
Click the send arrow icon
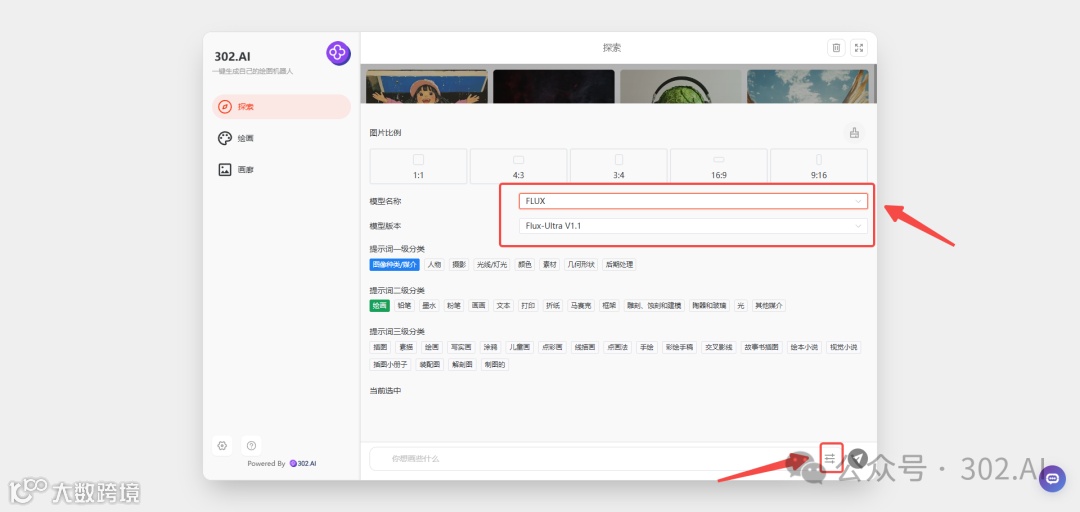(x=858, y=458)
